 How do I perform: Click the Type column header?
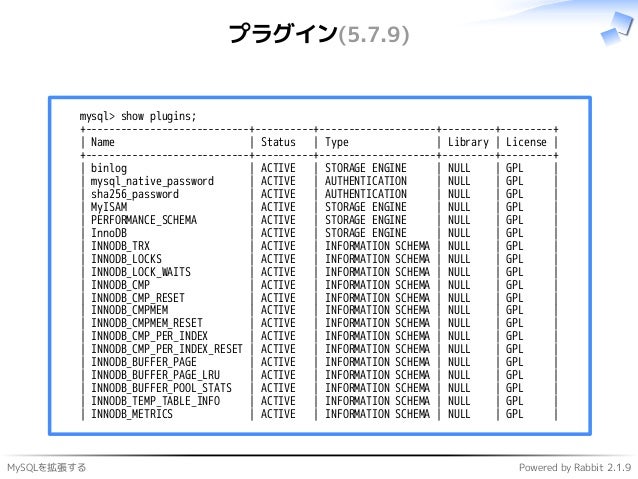pos(336,142)
